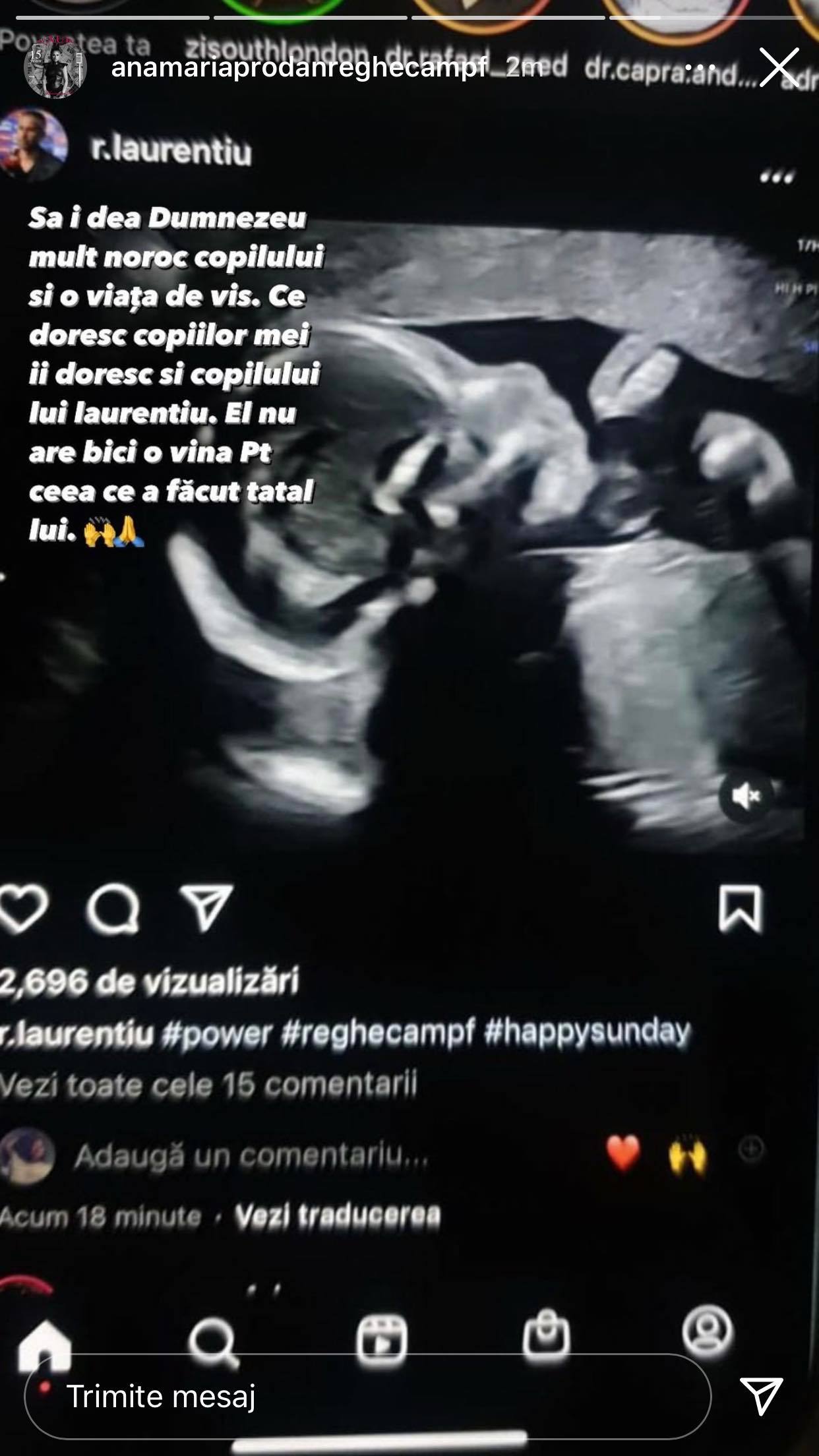The image size is (819, 1456).
Task: Add raised hands emoji reaction
Action: tap(687, 1155)
